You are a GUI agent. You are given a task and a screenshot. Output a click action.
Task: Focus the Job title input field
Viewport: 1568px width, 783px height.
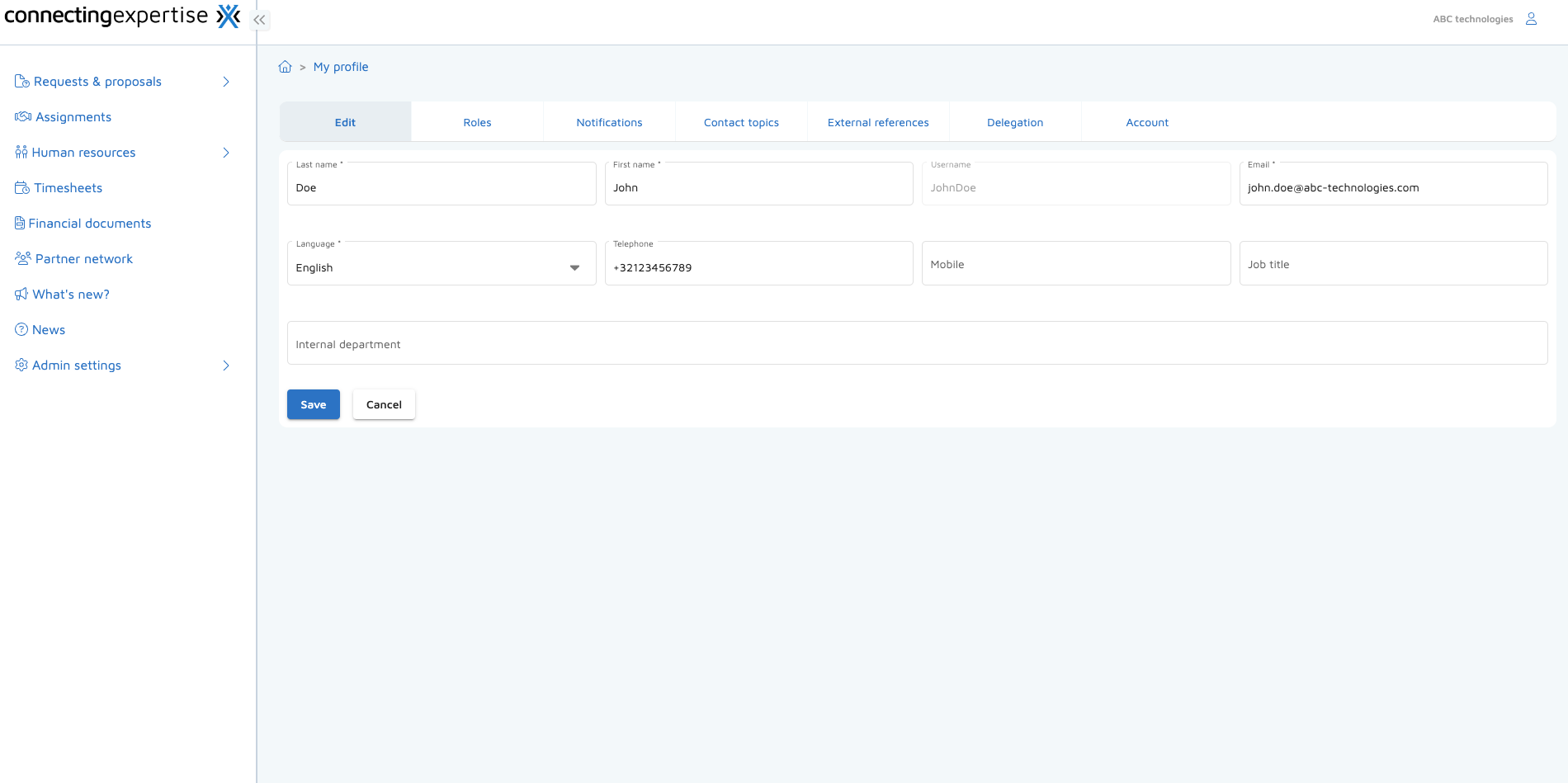[1393, 265]
